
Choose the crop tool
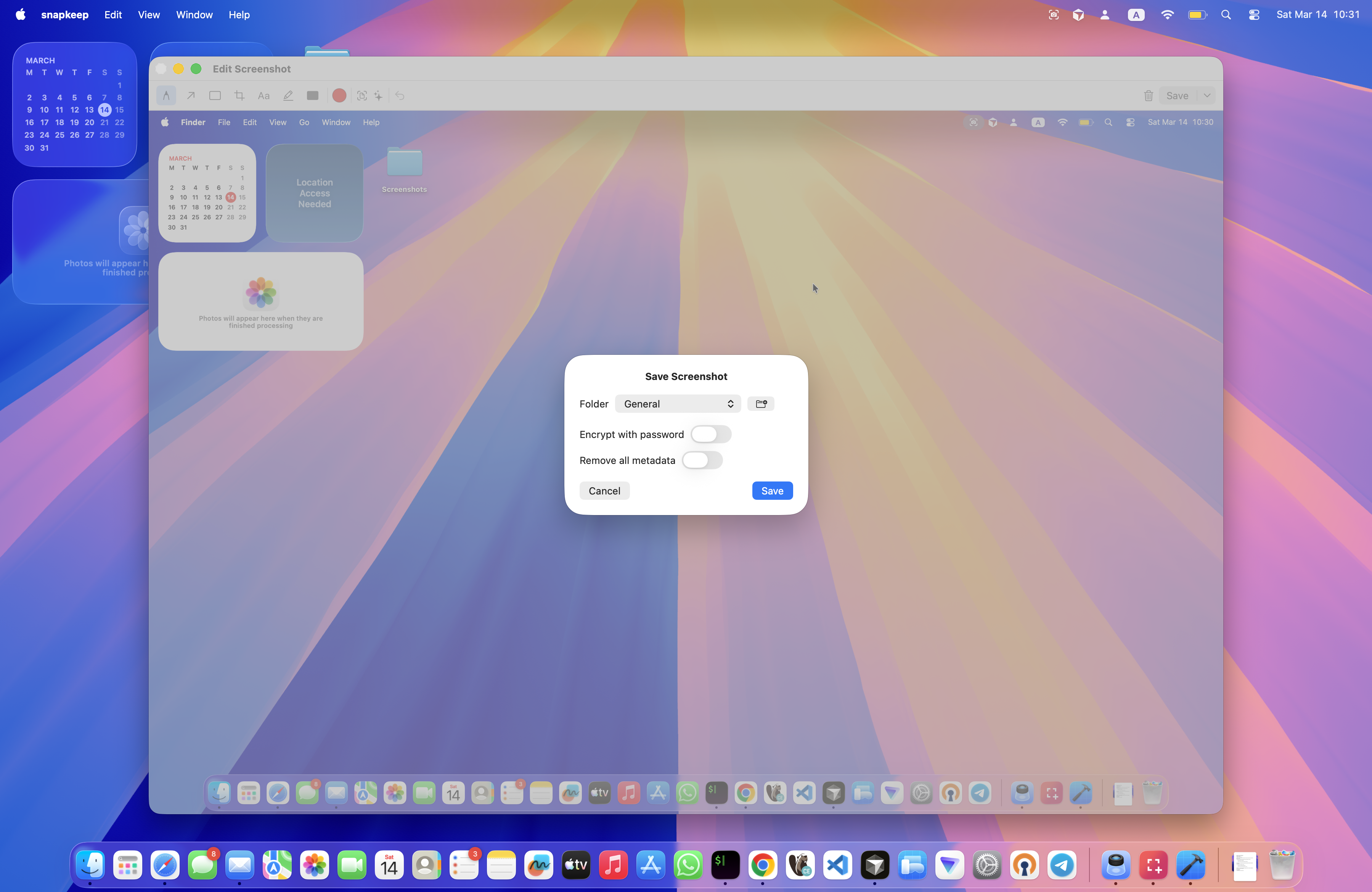[239, 96]
